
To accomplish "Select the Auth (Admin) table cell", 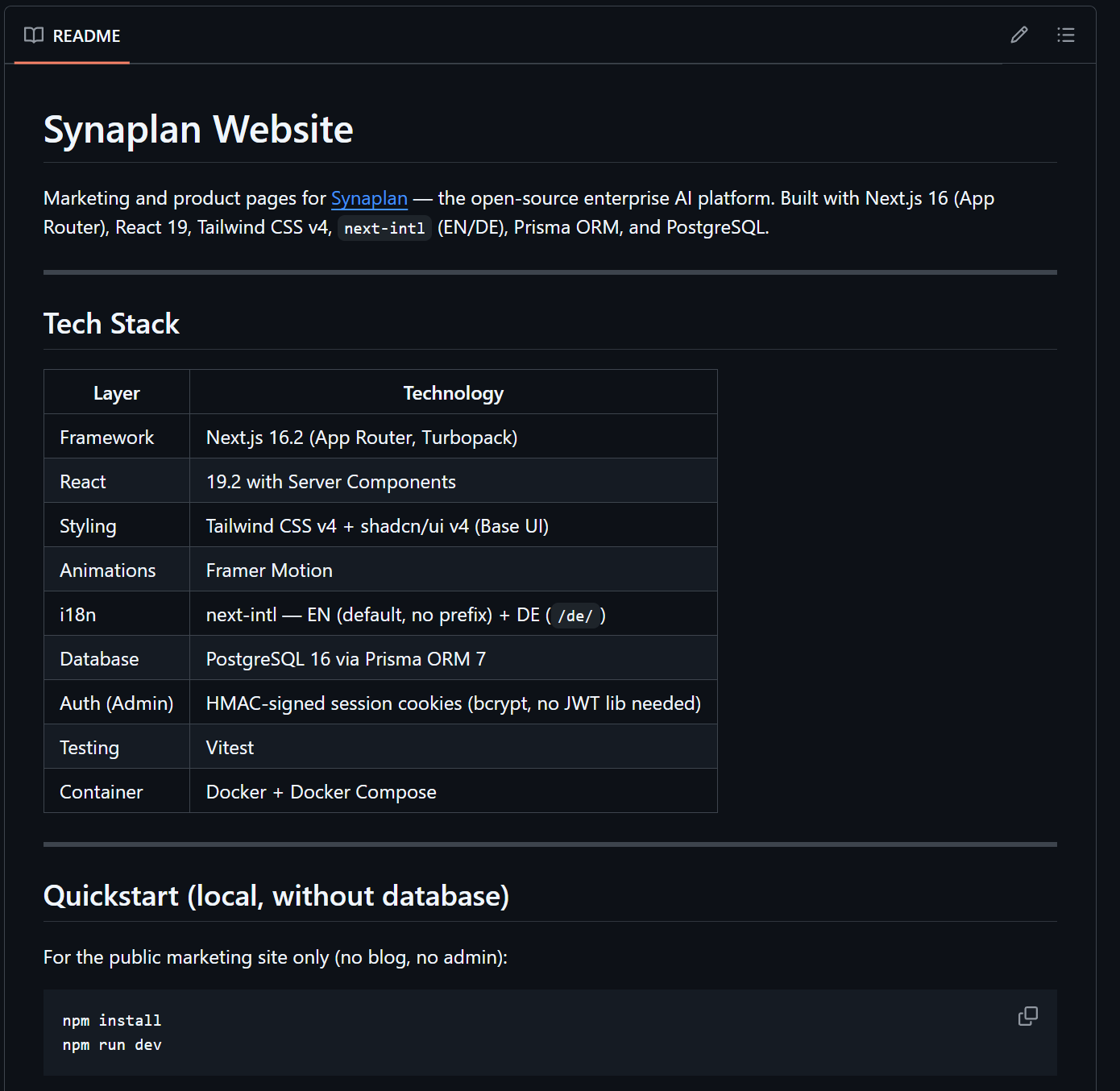I will click(x=117, y=703).
